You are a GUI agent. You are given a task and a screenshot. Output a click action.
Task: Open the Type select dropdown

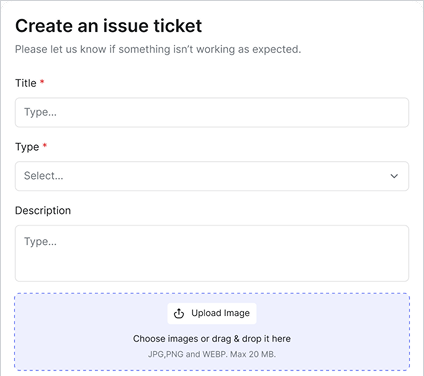point(212,176)
